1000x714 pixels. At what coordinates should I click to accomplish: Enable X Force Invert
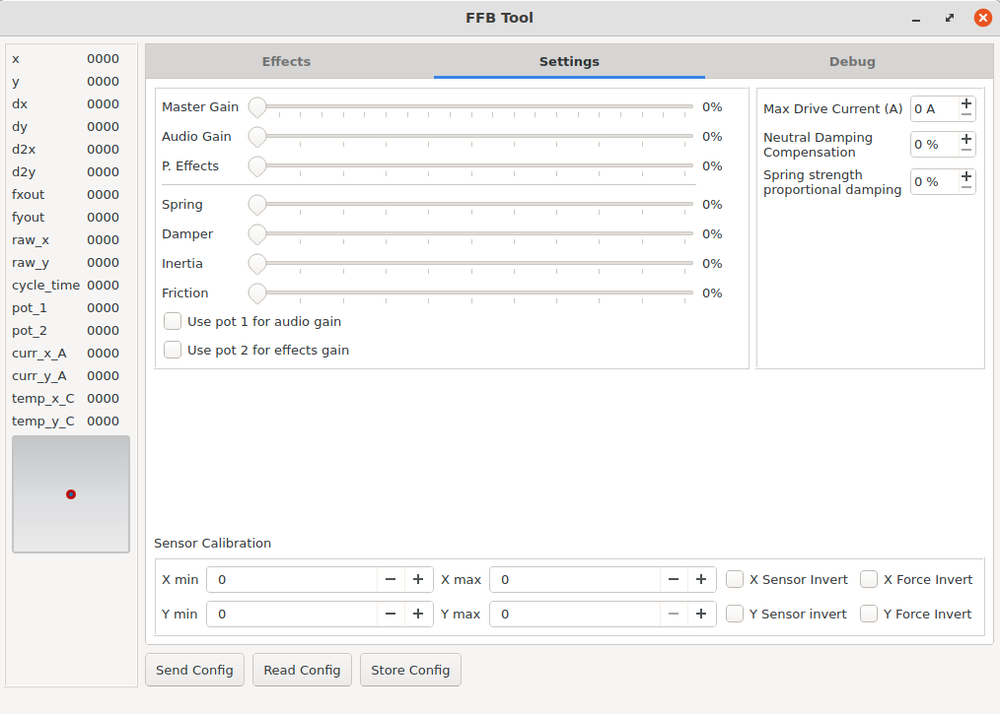868,579
